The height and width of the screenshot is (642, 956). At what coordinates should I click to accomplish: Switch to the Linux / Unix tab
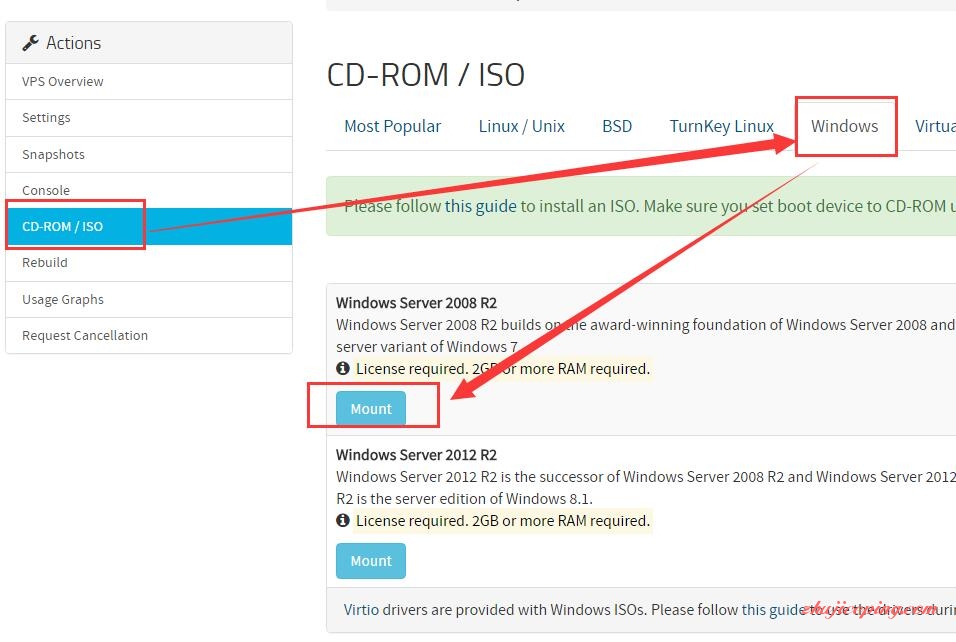pyautogui.click(x=521, y=126)
